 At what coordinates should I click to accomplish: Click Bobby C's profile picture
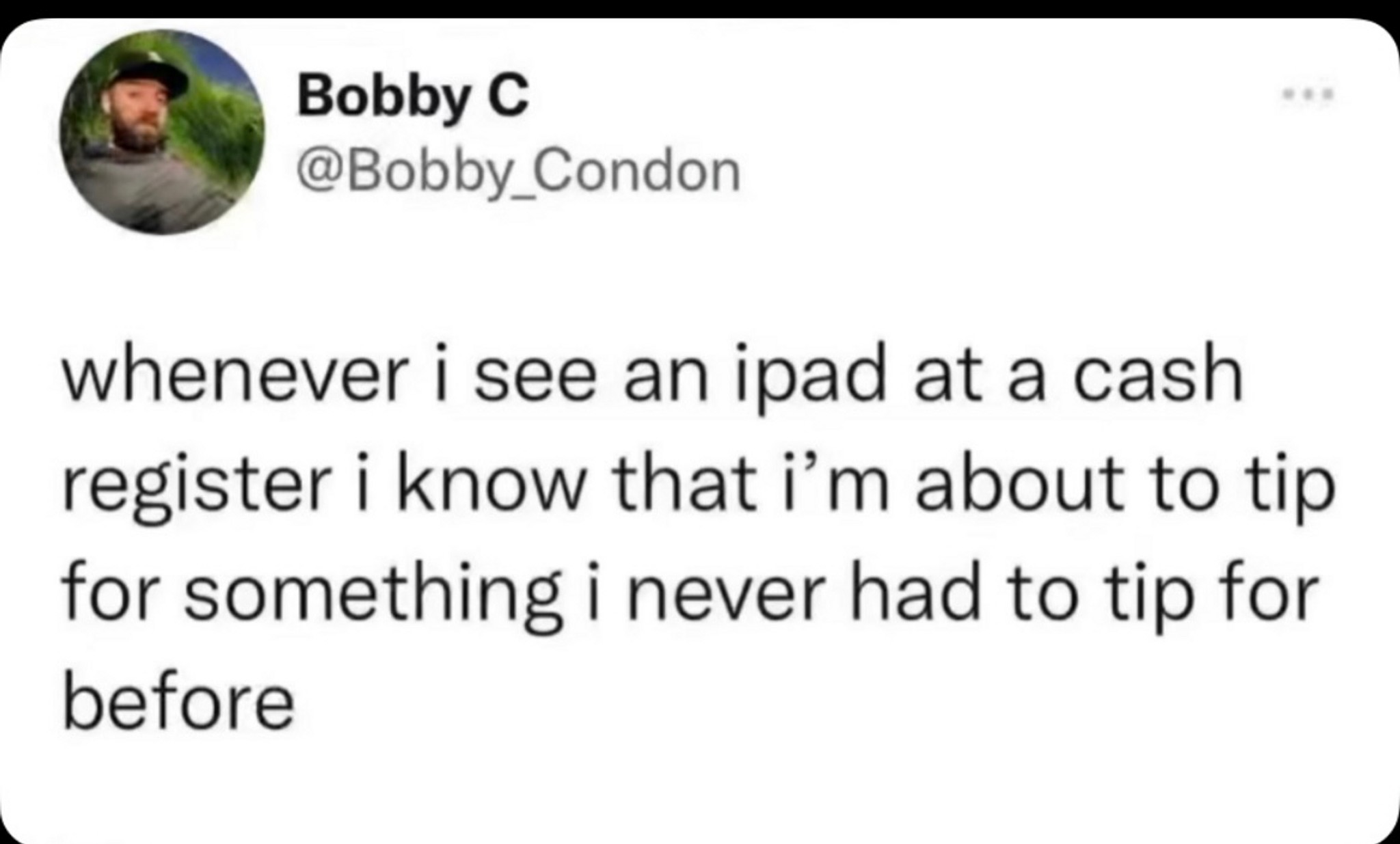click(x=163, y=132)
